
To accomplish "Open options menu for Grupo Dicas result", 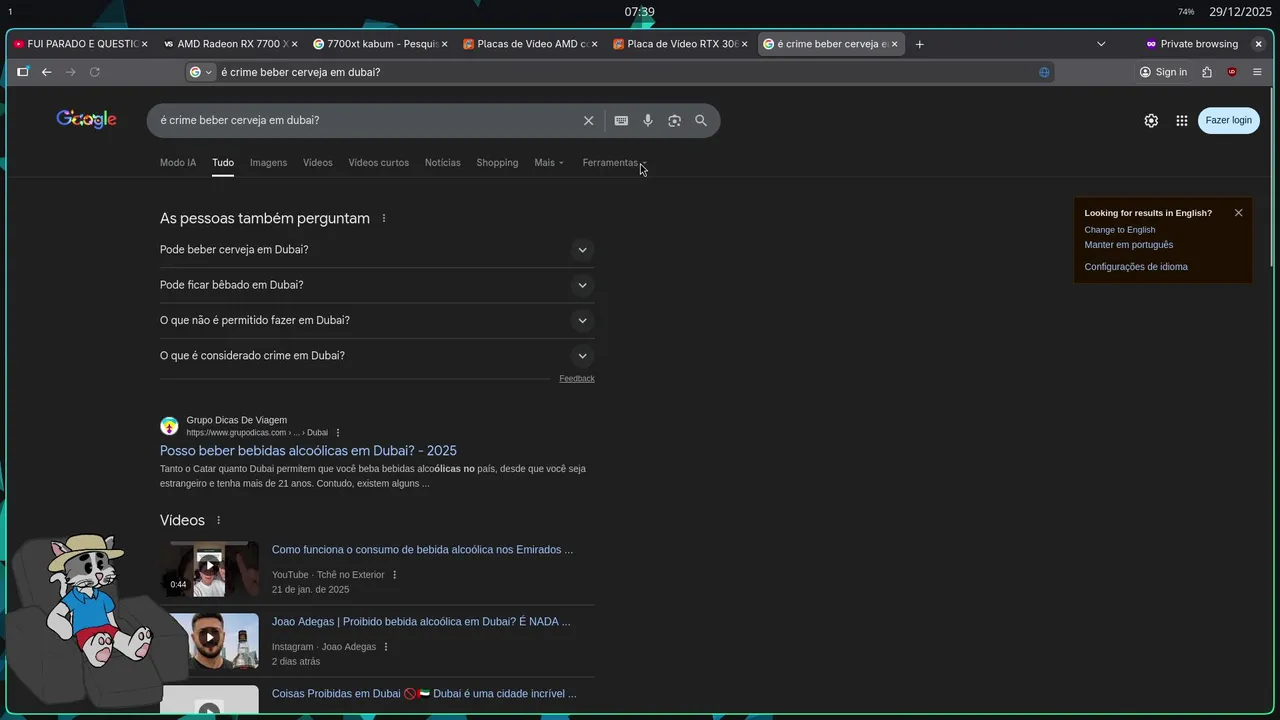I will pyautogui.click(x=338, y=433).
